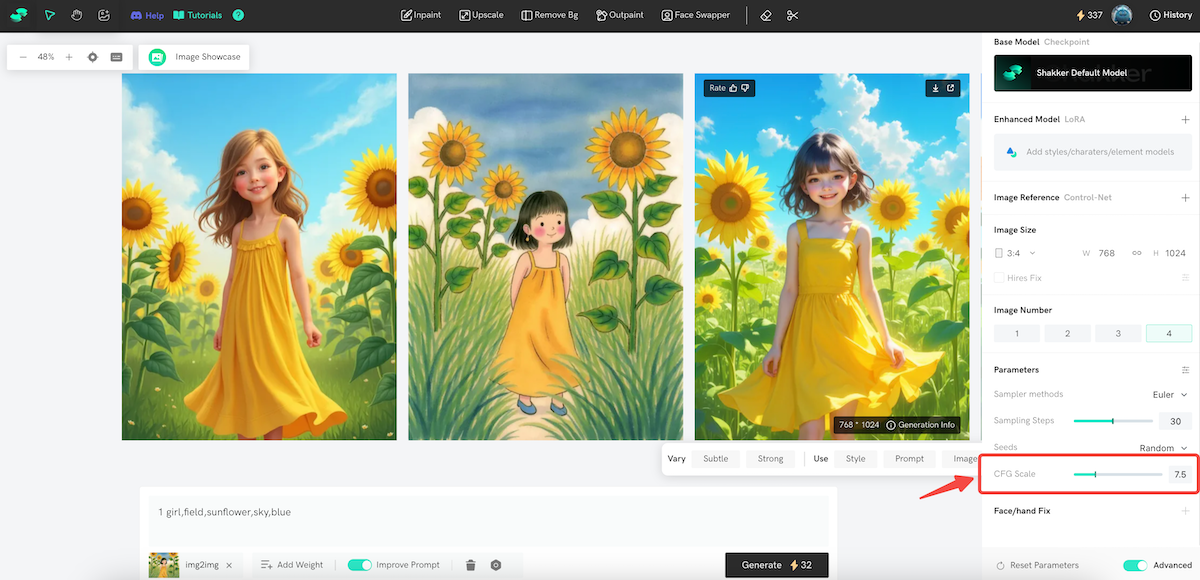Download the selected sunflower image
The height and width of the screenshot is (580, 1200).
tap(935, 88)
